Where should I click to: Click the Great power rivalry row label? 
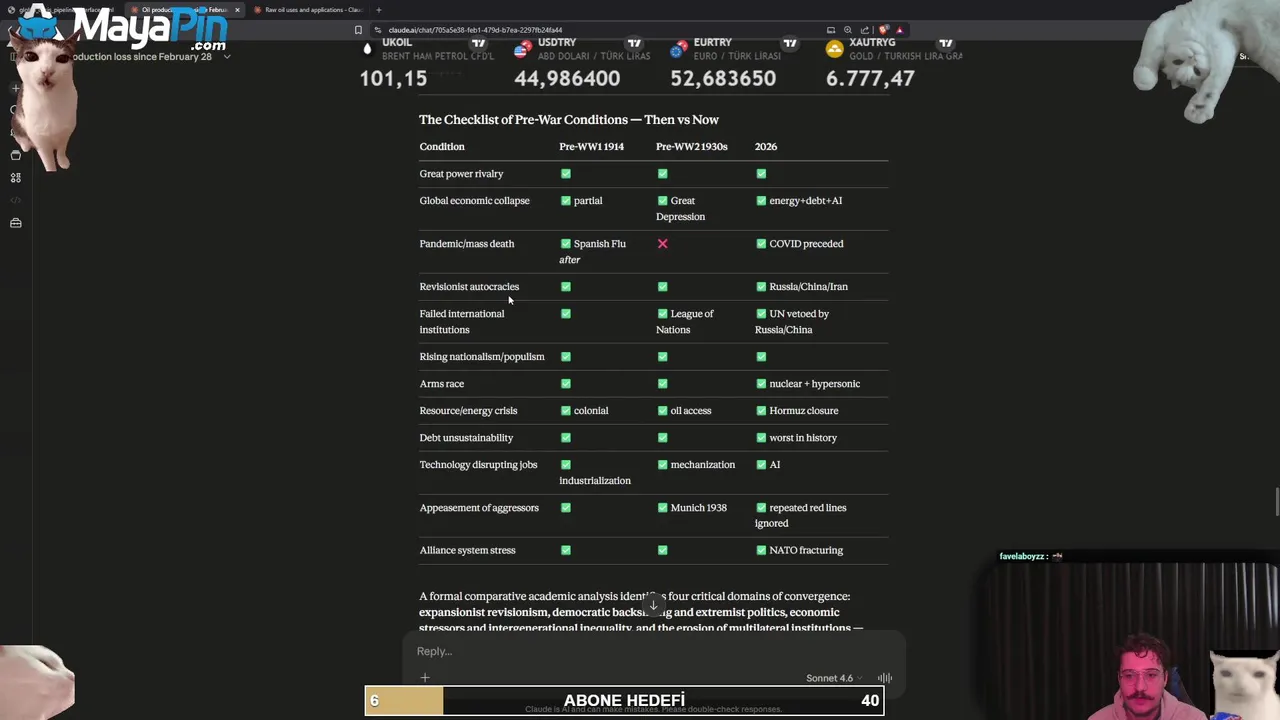(461, 174)
